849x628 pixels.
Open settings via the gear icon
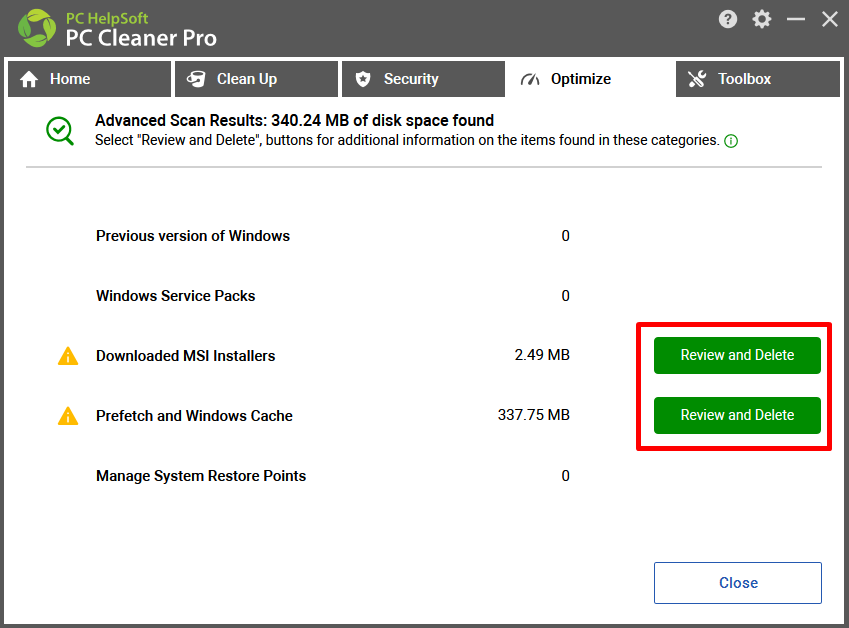pyautogui.click(x=762, y=19)
